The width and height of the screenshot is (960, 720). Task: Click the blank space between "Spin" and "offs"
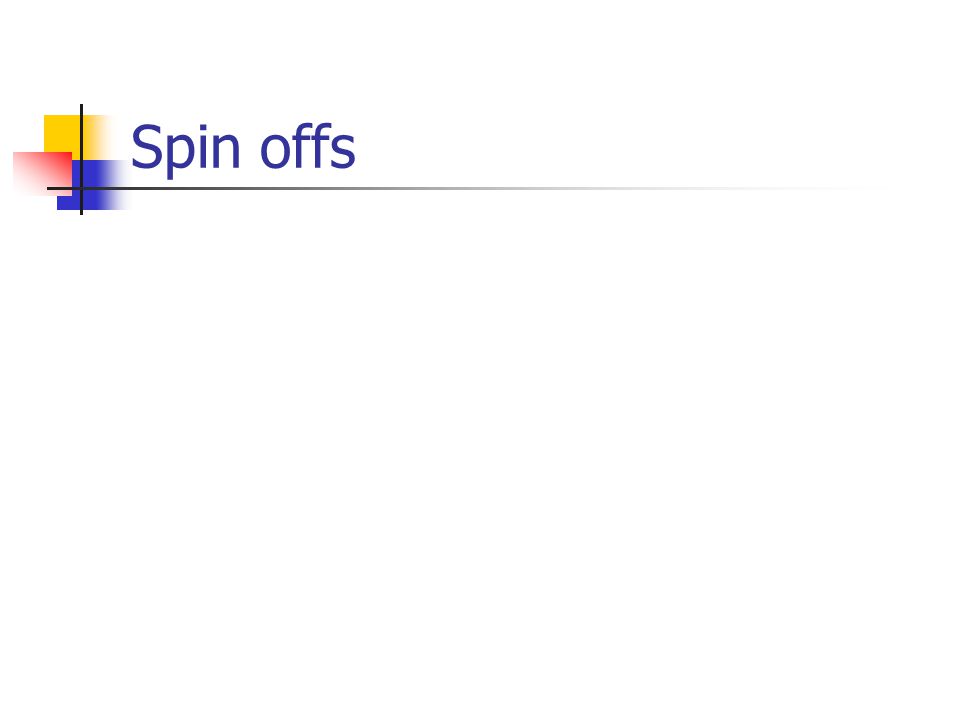tap(250, 150)
